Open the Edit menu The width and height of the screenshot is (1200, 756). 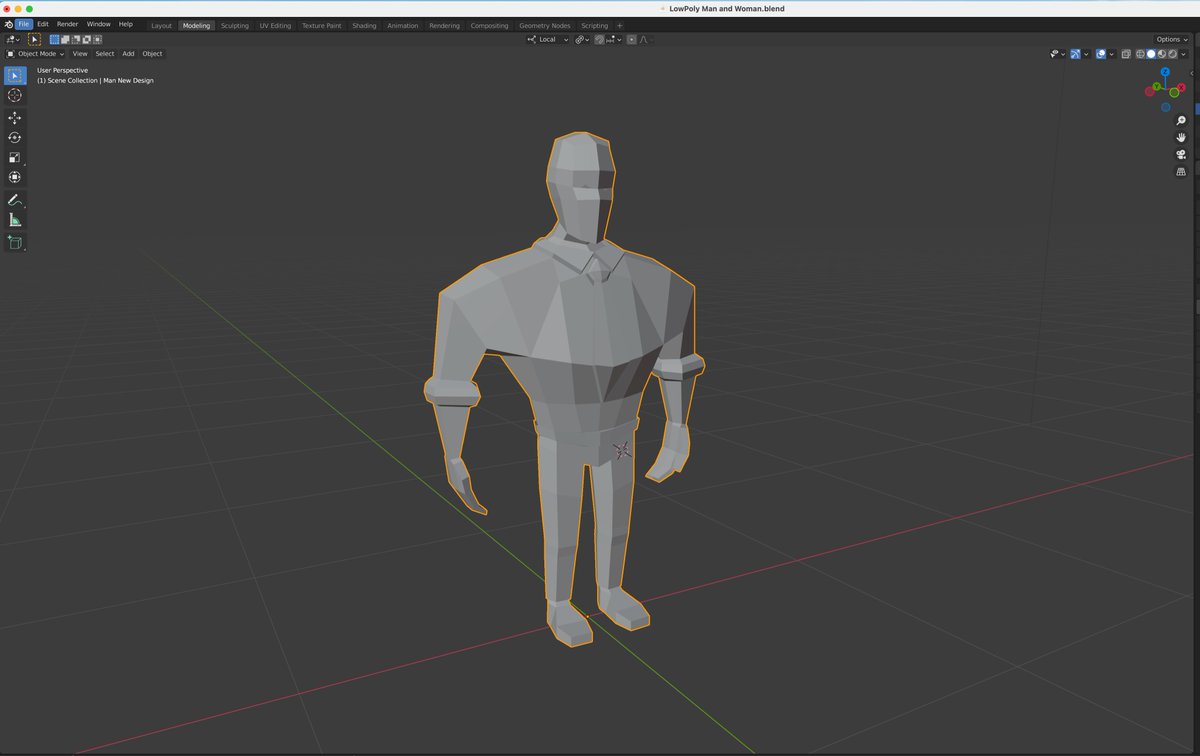[43, 24]
